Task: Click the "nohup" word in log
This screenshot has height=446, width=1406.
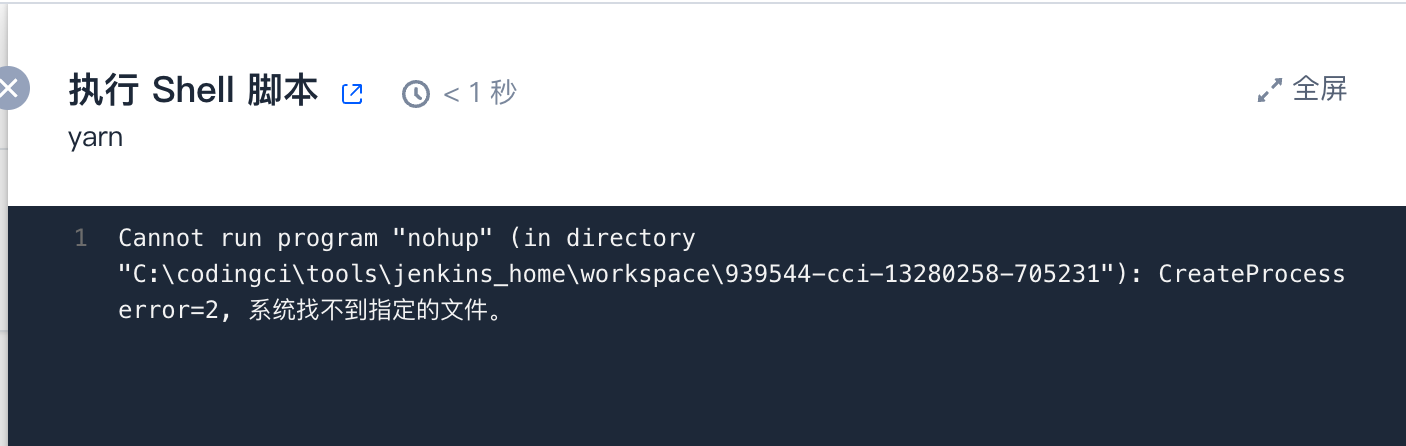Action: pos(429,238)
